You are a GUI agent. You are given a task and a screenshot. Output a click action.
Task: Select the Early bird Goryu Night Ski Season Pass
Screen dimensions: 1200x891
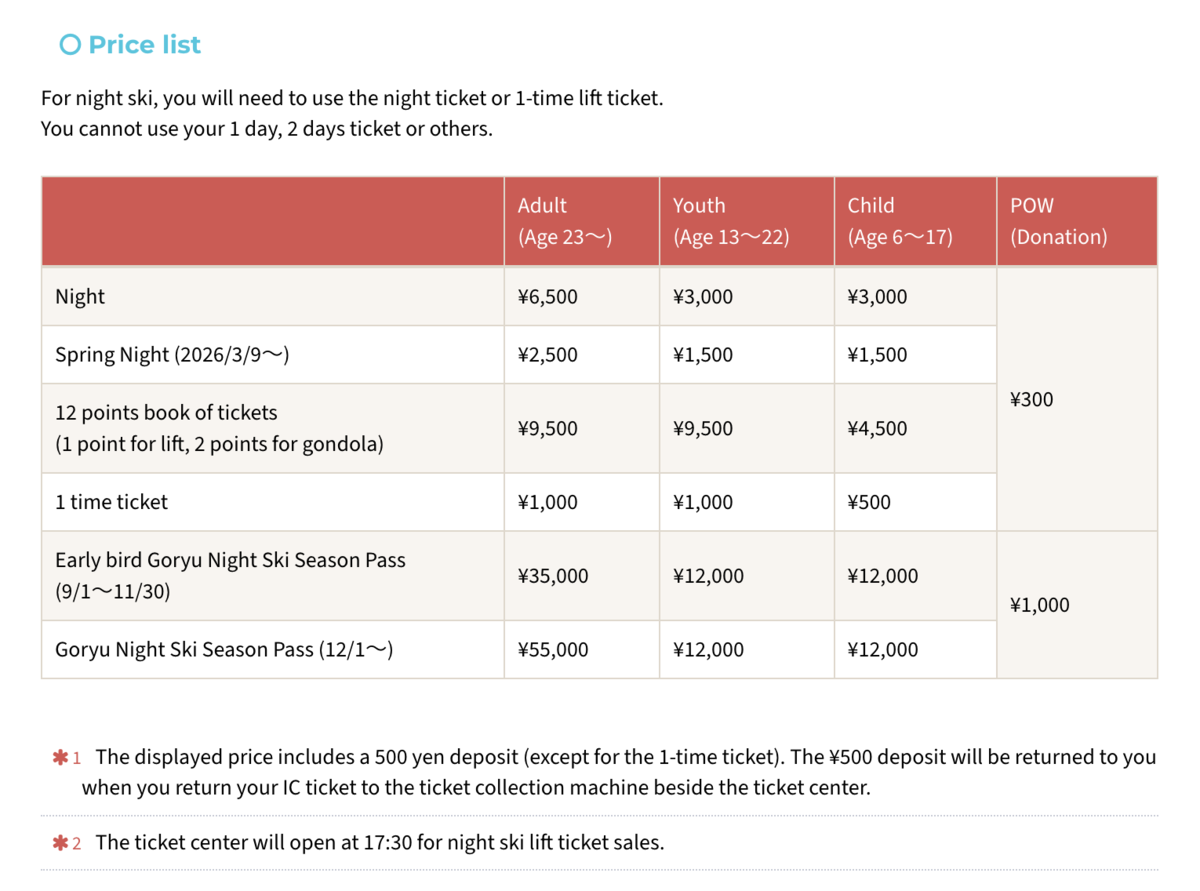(230, 575)
